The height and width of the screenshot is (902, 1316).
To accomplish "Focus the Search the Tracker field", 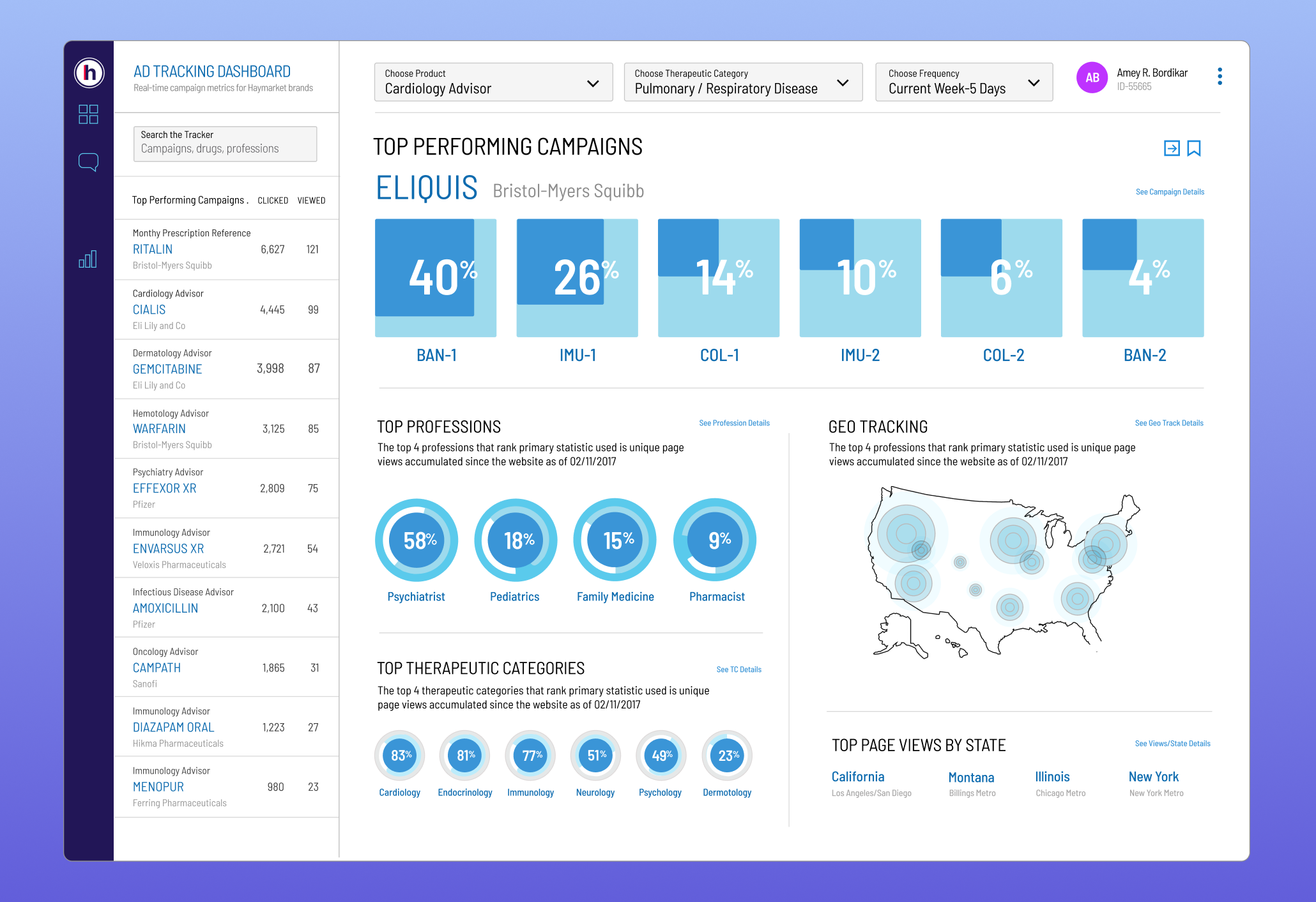I will (x=225, y=144).
